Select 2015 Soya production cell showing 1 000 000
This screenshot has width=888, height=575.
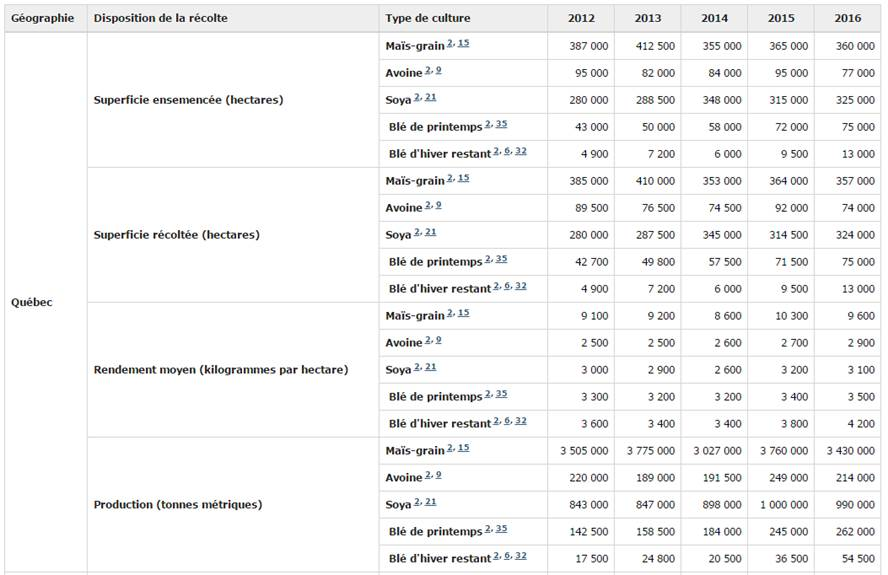[781, 505]
